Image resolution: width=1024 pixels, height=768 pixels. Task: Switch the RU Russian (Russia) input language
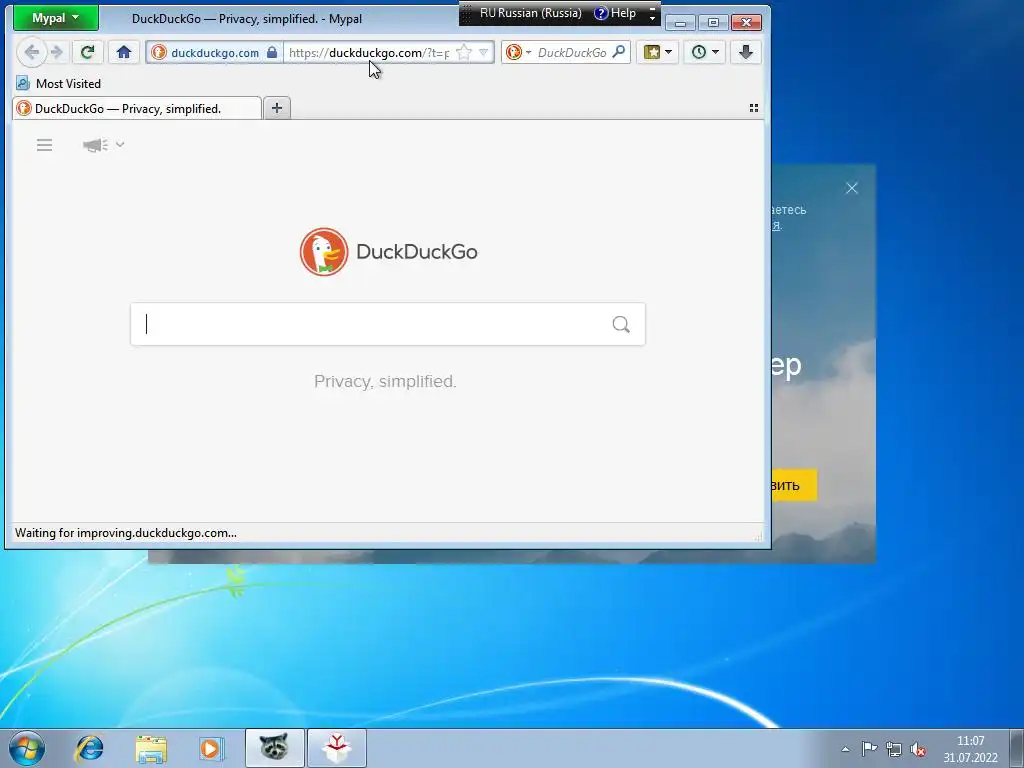tap(530, 13)
